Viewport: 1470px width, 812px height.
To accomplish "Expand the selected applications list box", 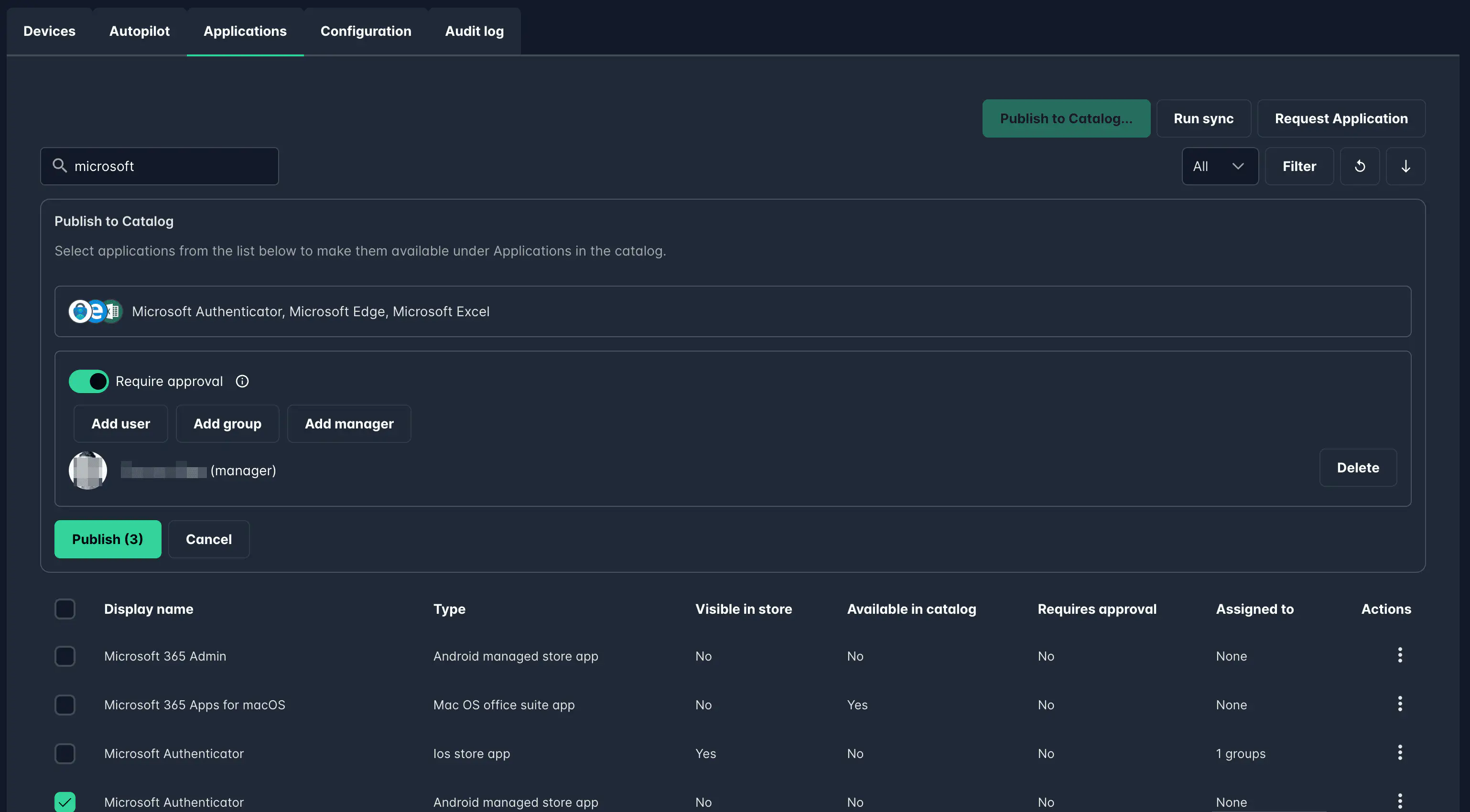I will 732,311.
